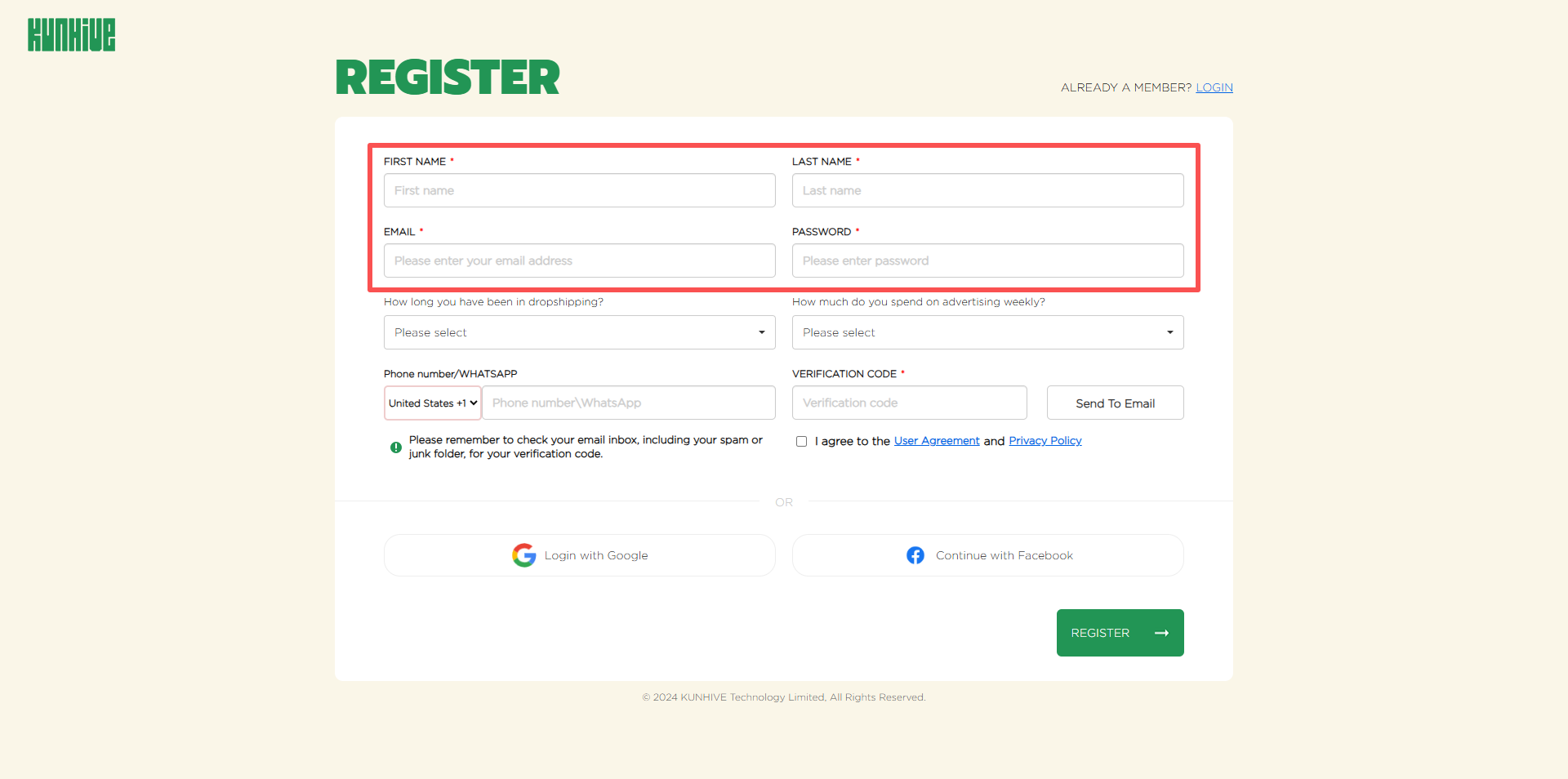The width and height of the screenshot is (1568, 779).
Task: Tick the user agreement checkbox
Action: pyautogui.click(x=802, y=441)
